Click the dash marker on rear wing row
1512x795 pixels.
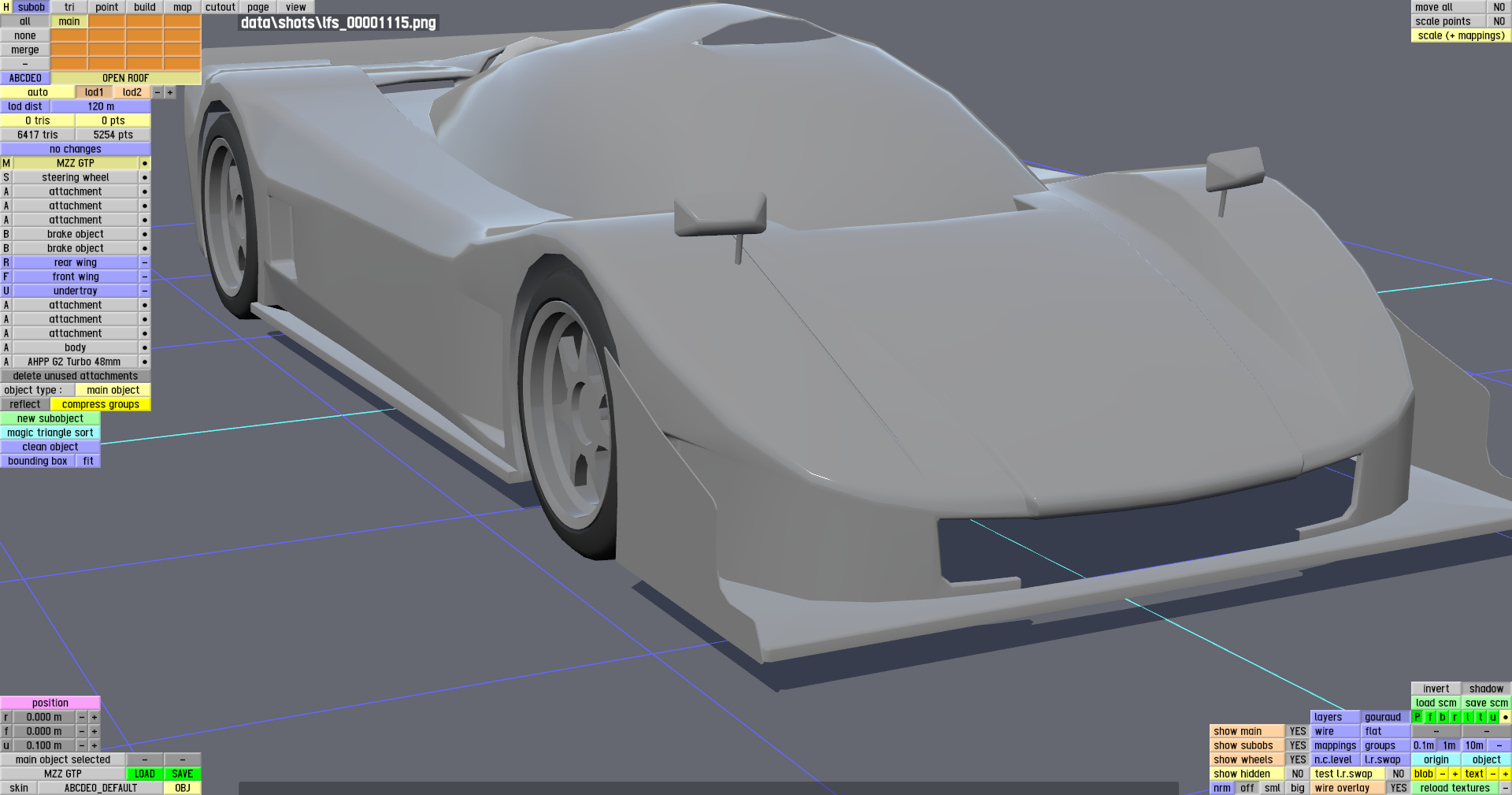(x=145, y=262)
